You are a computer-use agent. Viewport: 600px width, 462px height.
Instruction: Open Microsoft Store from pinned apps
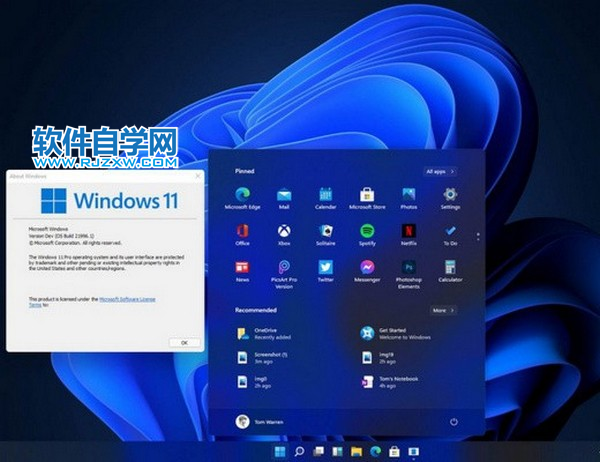(367, 198)
